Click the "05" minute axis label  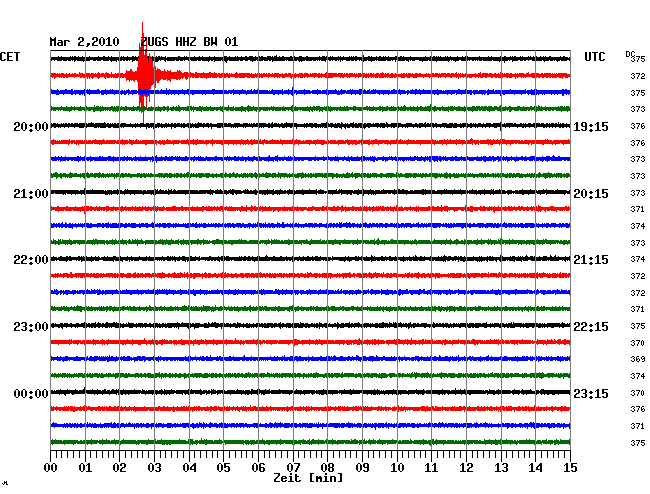(223, 467)
